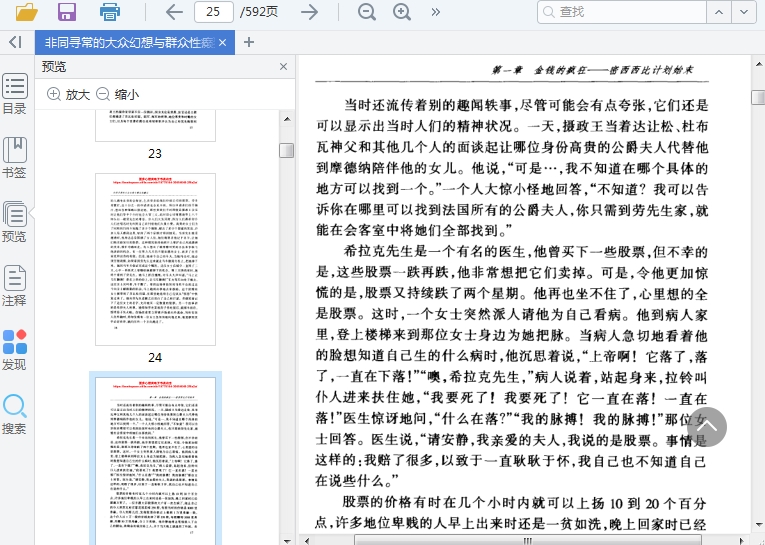Go to the previous page arrow
Screen dimensions: 765x545
[x=174, y=12]
